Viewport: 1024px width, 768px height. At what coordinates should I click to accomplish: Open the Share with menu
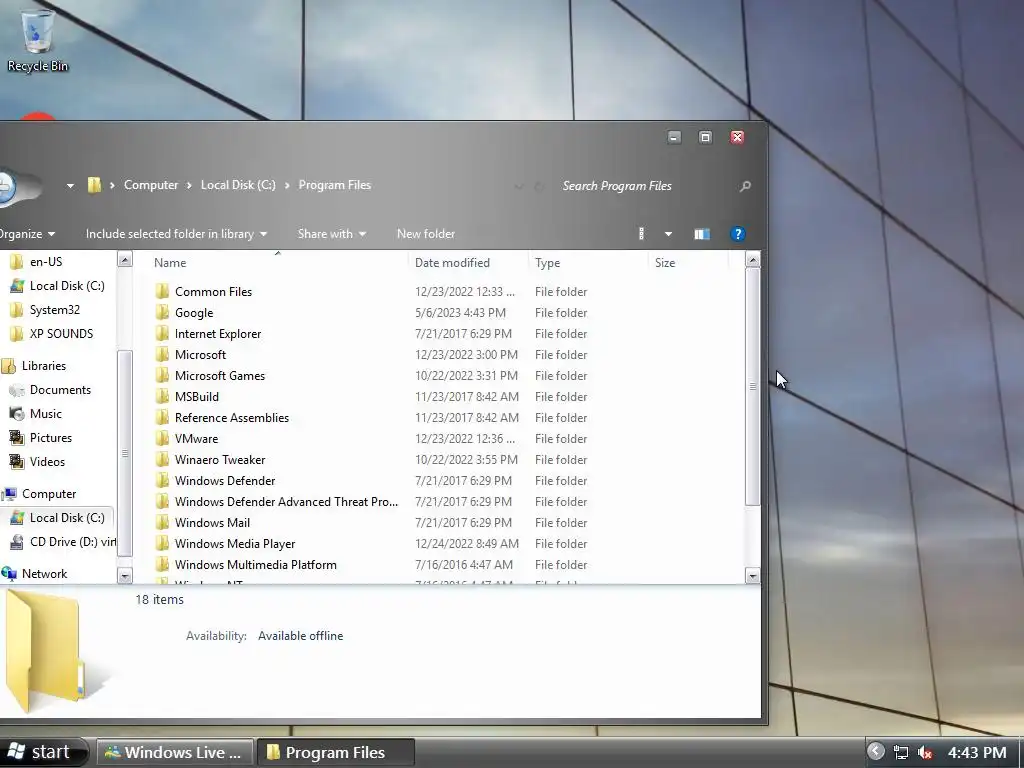(332, 234)
